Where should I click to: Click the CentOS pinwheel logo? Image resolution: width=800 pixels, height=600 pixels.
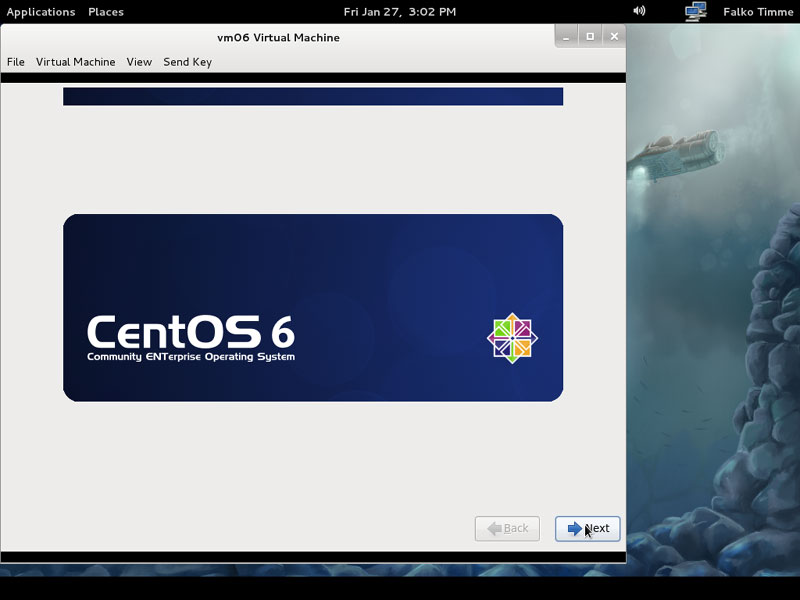[x=512, y=338]
